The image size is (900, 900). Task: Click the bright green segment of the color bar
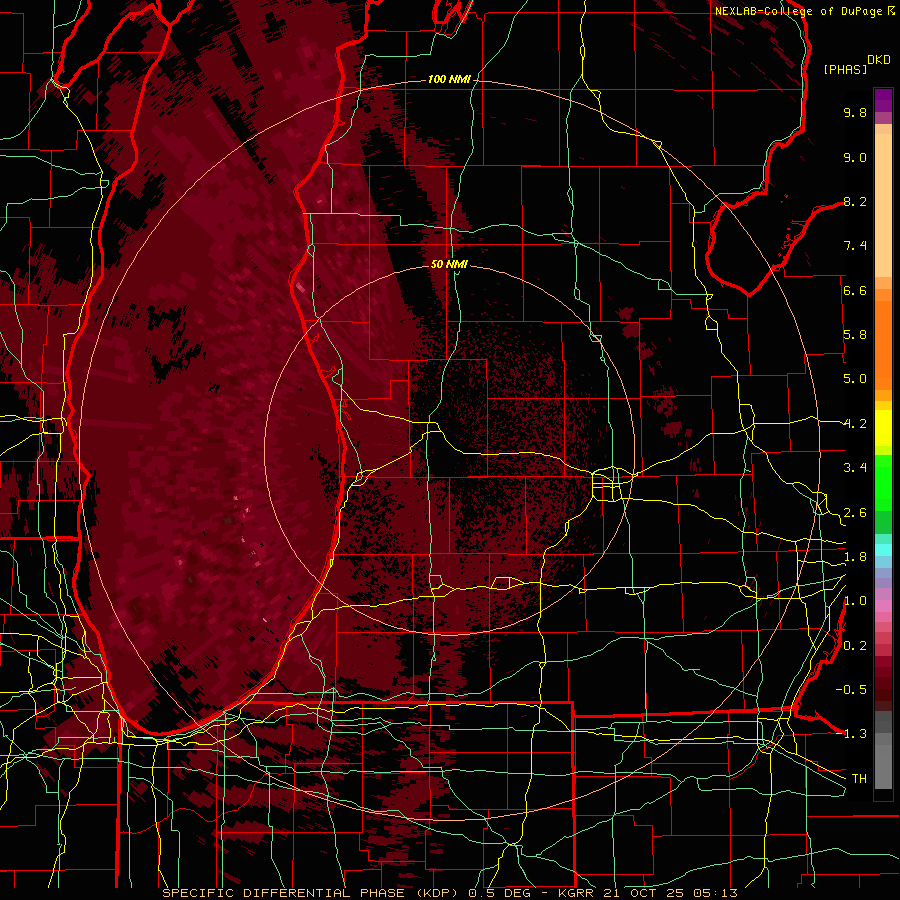(x=883, y=483)
